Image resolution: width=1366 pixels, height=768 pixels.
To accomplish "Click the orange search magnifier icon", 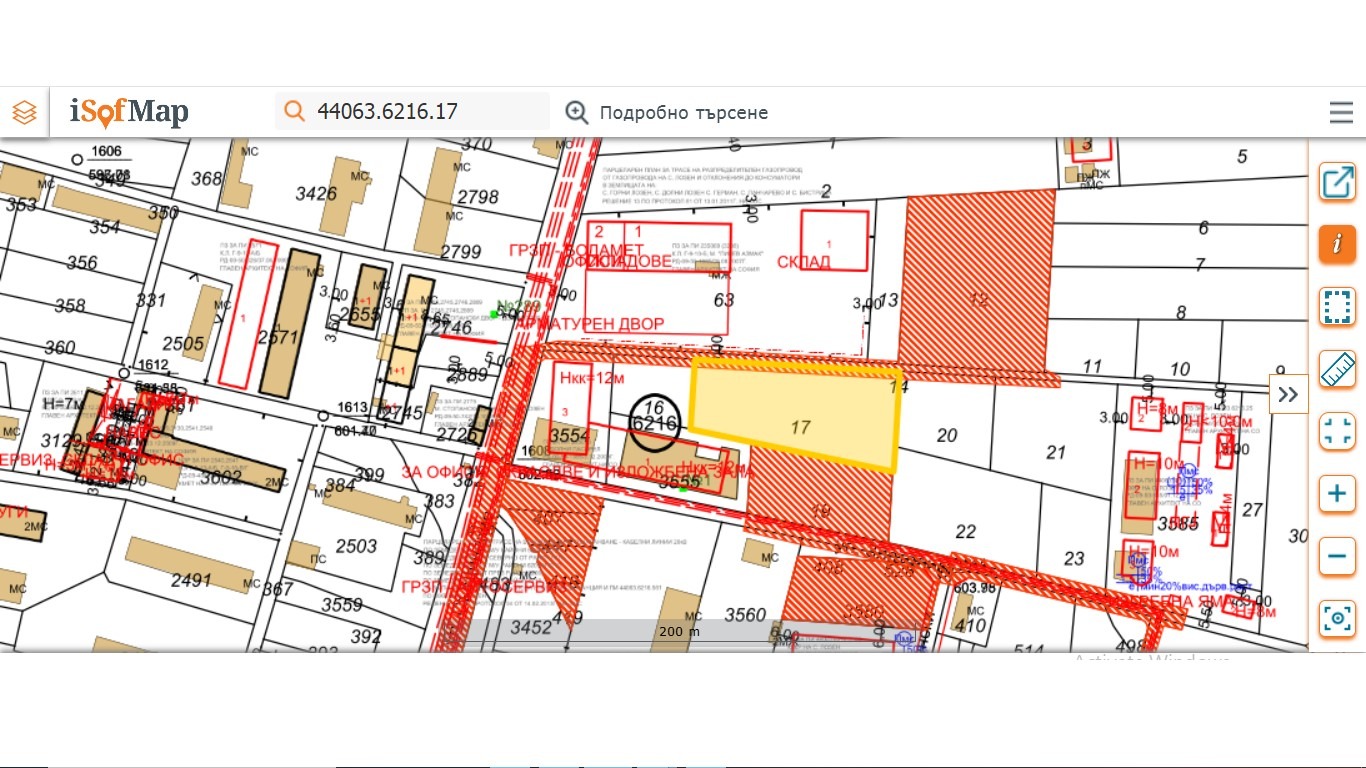I will pos(294,111).
